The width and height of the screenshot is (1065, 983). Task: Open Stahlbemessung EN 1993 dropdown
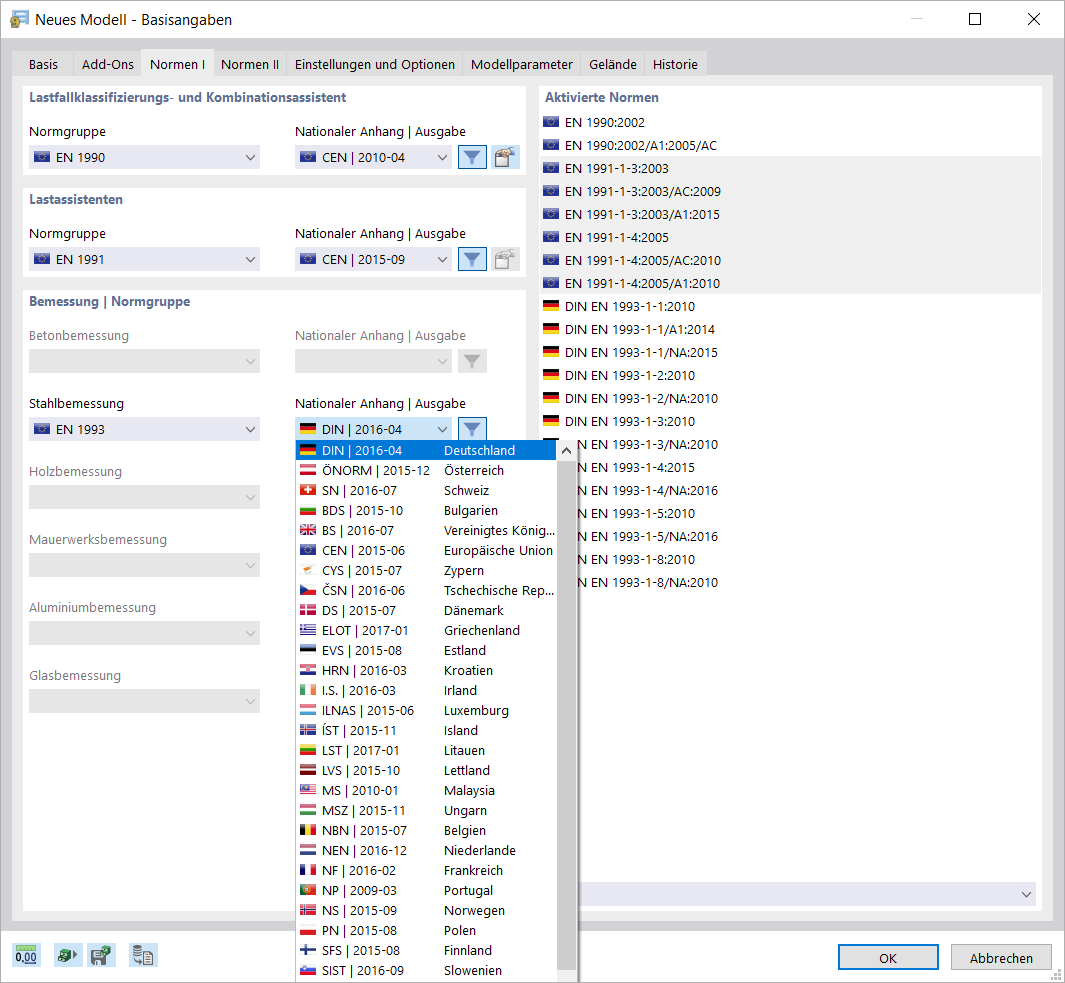click(x=144, y=429)
